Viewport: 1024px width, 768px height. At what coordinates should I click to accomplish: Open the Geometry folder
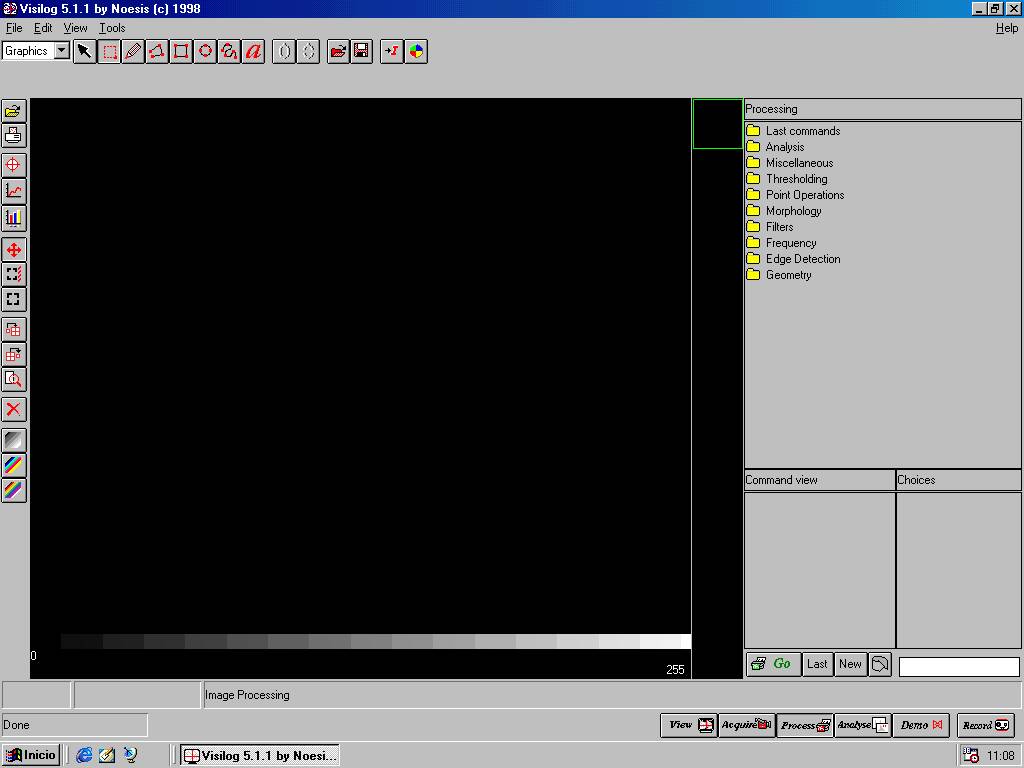coord(779,275)
